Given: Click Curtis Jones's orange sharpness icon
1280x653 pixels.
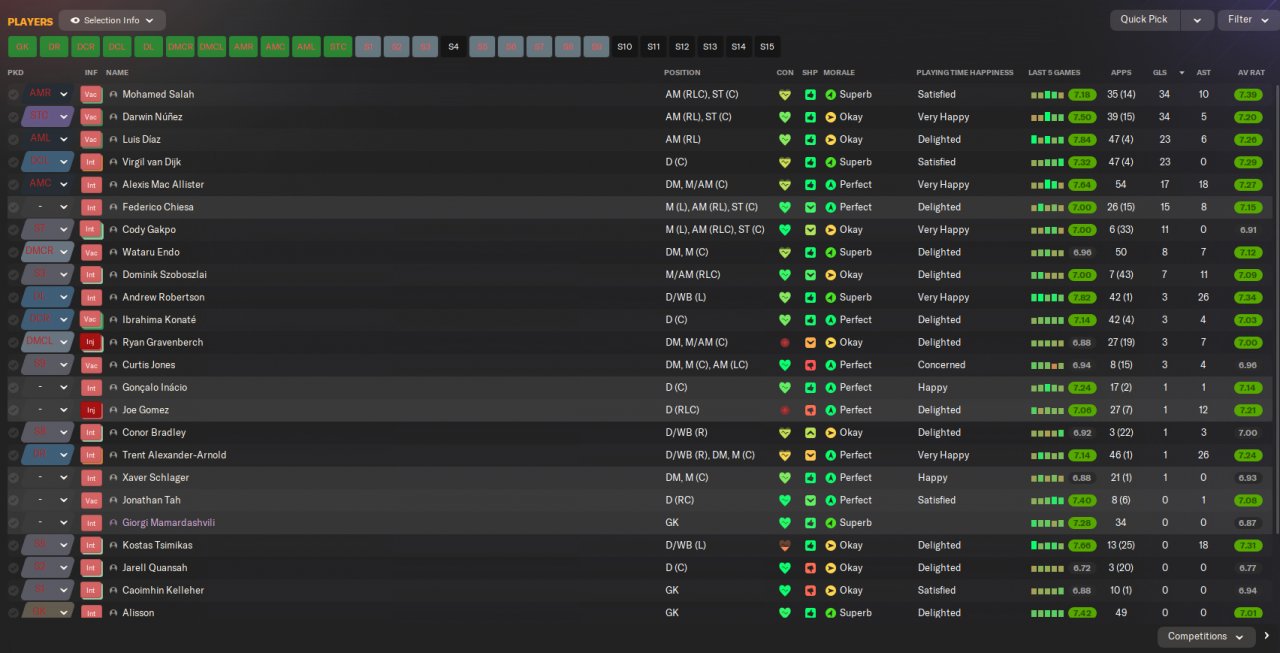Looking at the screenshot, I should tap(809, 365).
